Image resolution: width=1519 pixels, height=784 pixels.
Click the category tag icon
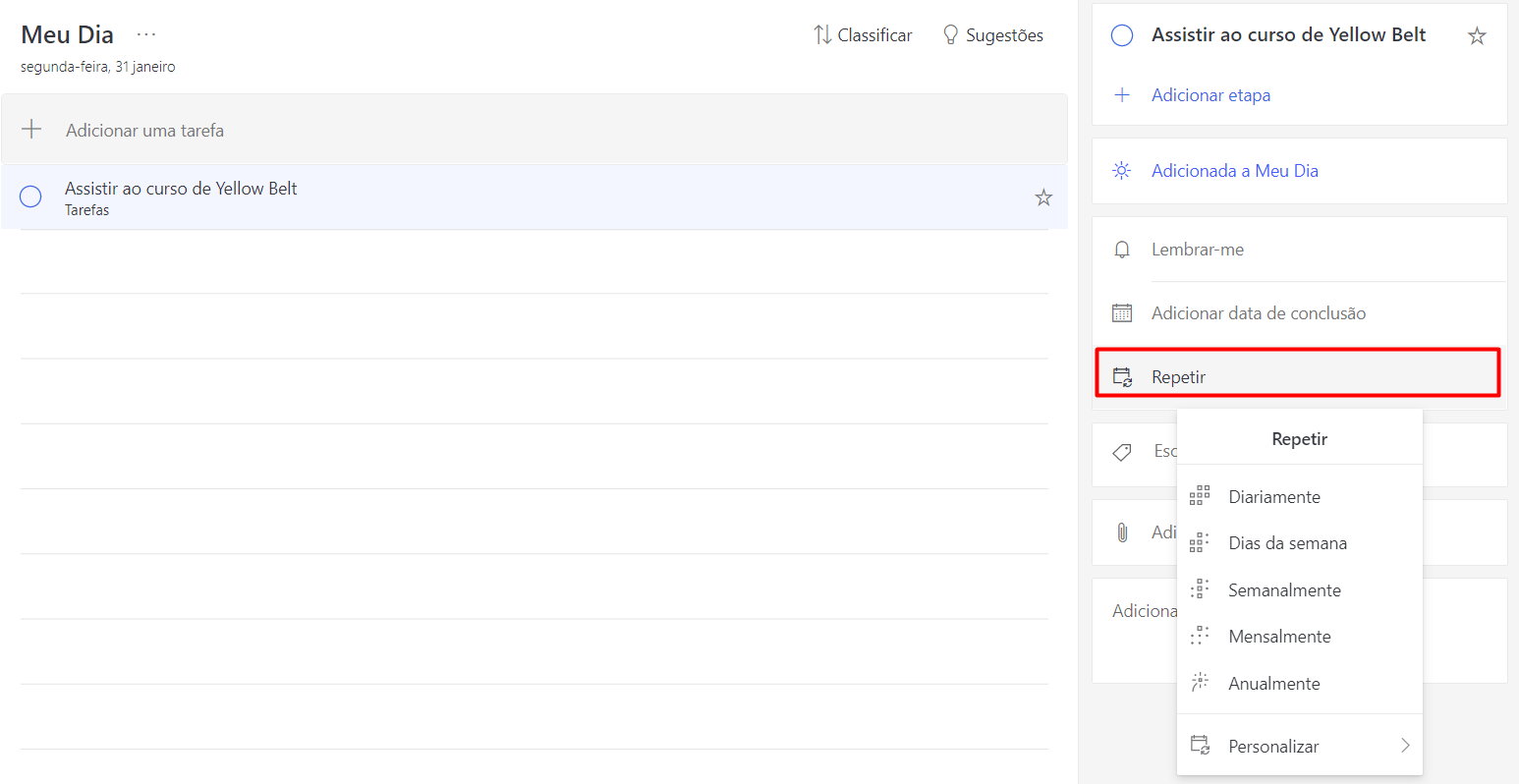1122,452
